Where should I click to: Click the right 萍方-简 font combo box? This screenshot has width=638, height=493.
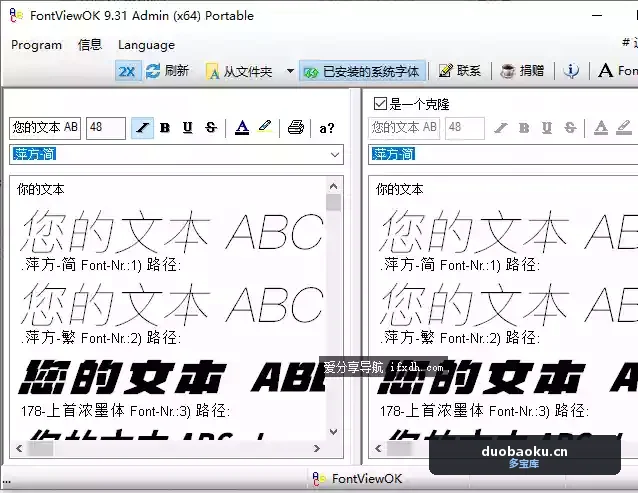pos(503,155)
